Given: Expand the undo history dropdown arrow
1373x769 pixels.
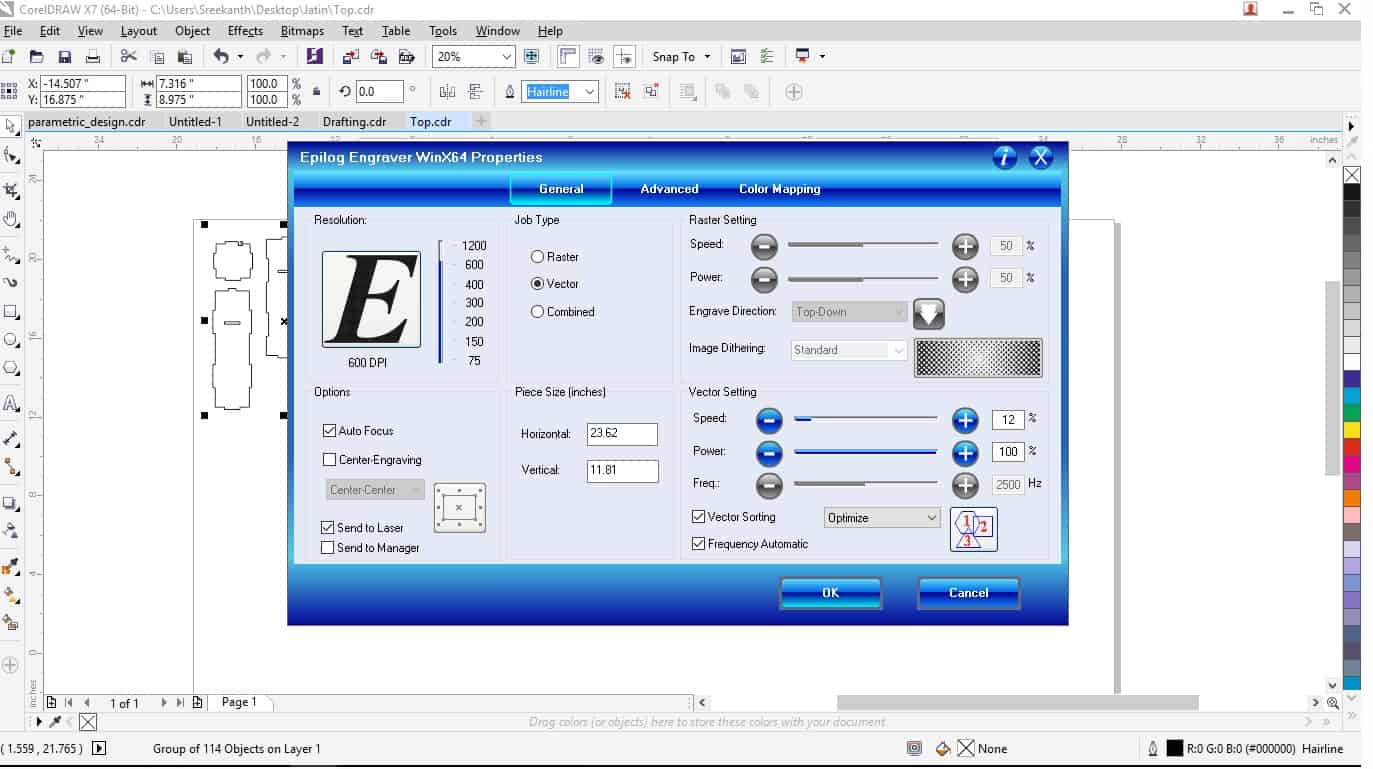Looking at the screenshot, I should (240, 57).
